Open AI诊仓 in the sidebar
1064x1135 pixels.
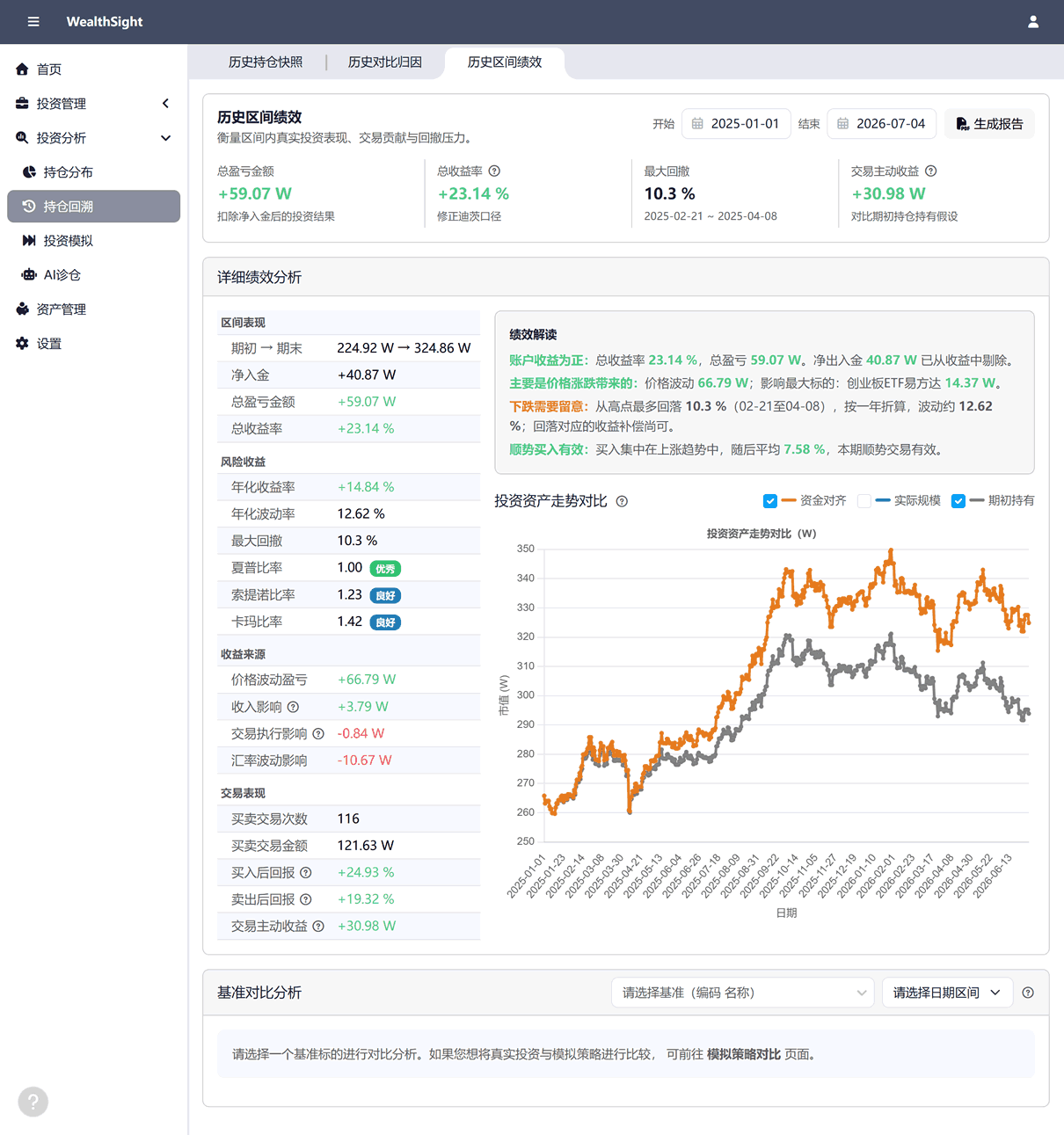pos(94,275)
